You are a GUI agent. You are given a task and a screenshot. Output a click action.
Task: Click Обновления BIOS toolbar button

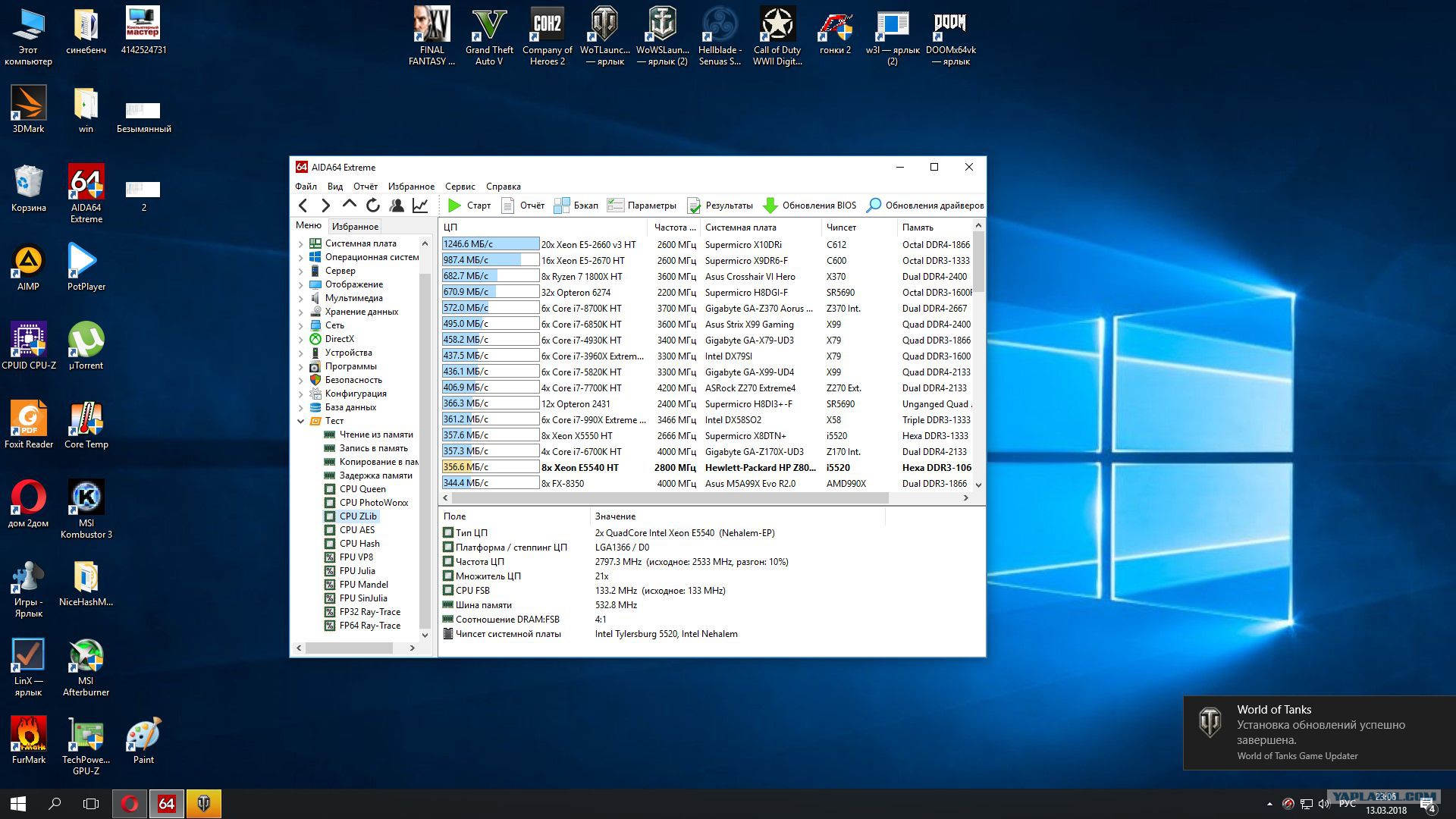click(810, 206)
